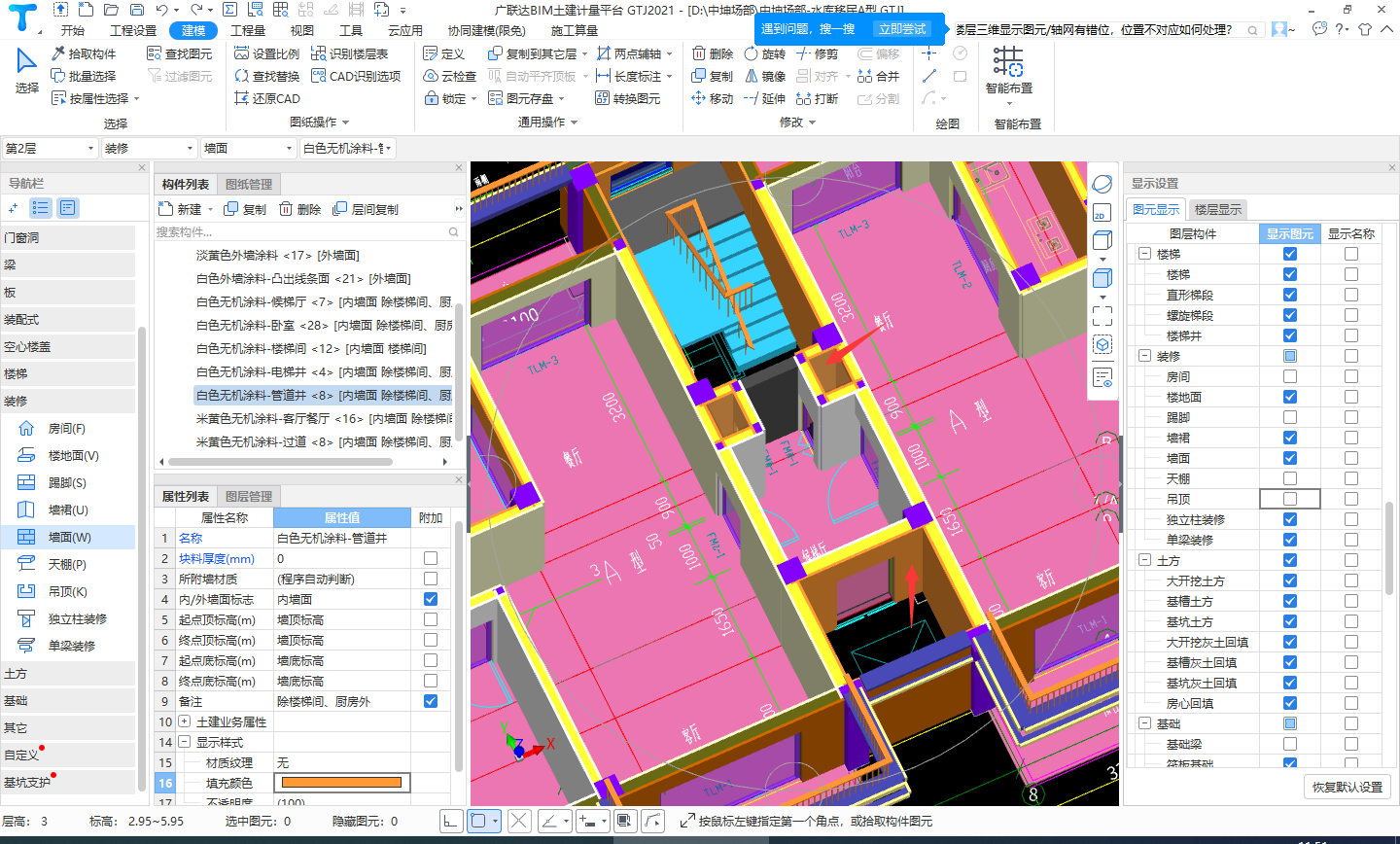Click the 2D view toggle icon on the canvas toolbar
1400x844 pixels.
1102,213
